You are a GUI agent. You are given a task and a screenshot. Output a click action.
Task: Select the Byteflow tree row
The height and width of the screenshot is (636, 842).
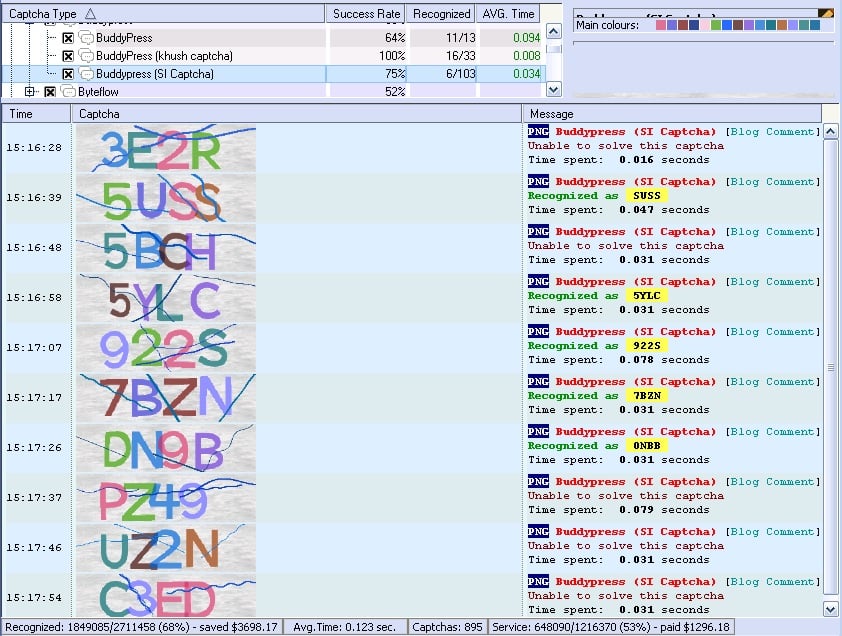pyautogui.click(x=271, y=92)
